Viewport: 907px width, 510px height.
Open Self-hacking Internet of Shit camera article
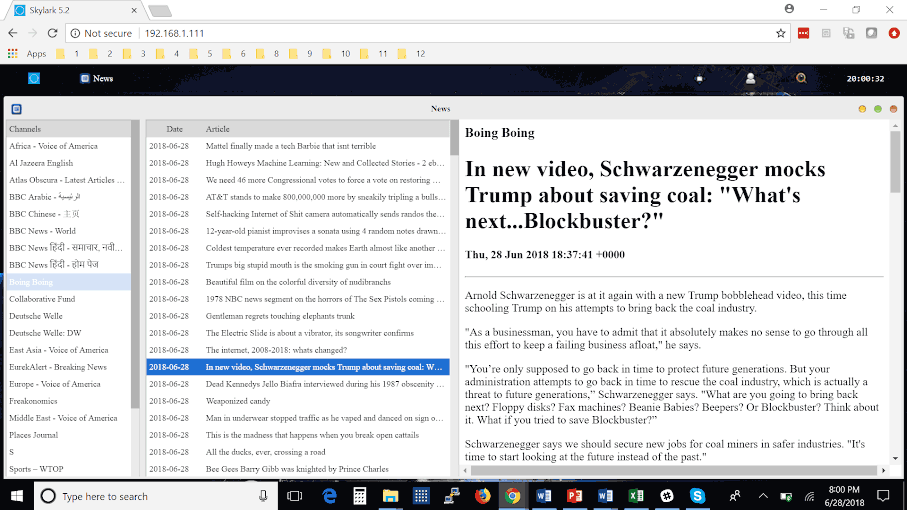298,214
